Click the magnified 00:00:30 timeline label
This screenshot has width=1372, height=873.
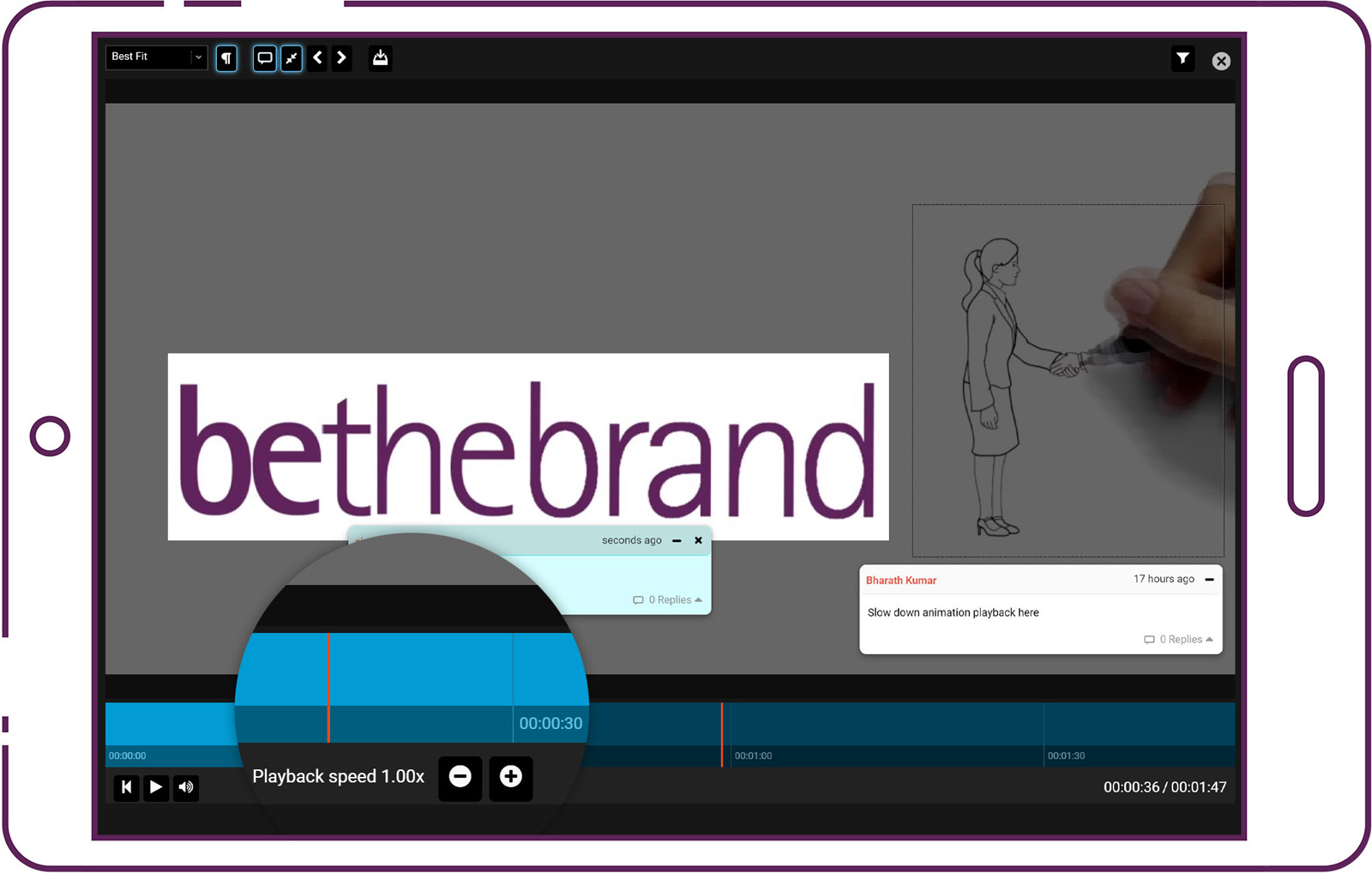click(x=551, y=724)
